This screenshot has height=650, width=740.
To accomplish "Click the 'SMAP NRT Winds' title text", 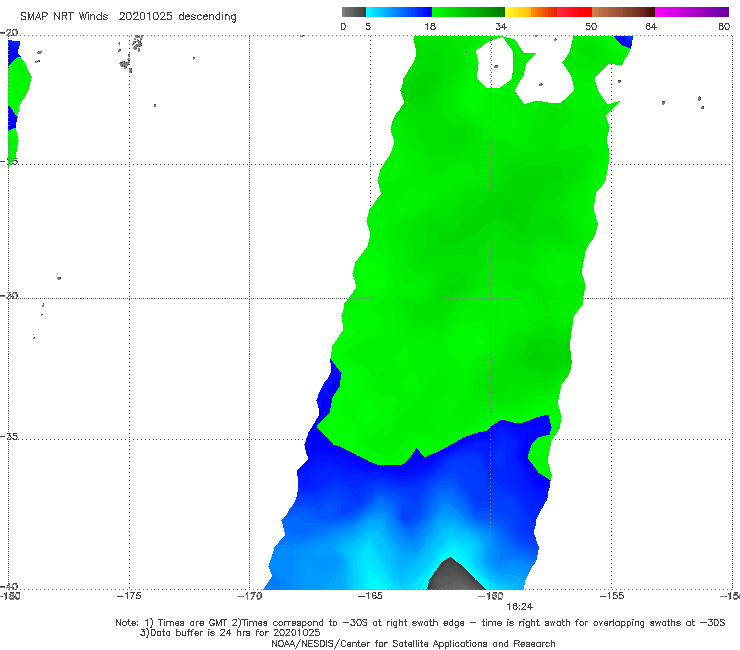I will pyautogui.click(x=64, y=16).
